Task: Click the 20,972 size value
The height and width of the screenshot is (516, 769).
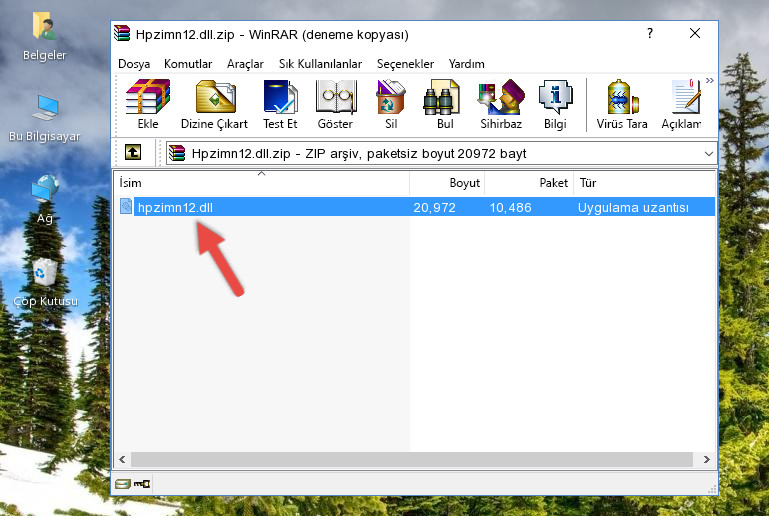Action: [x=435, y=207]
